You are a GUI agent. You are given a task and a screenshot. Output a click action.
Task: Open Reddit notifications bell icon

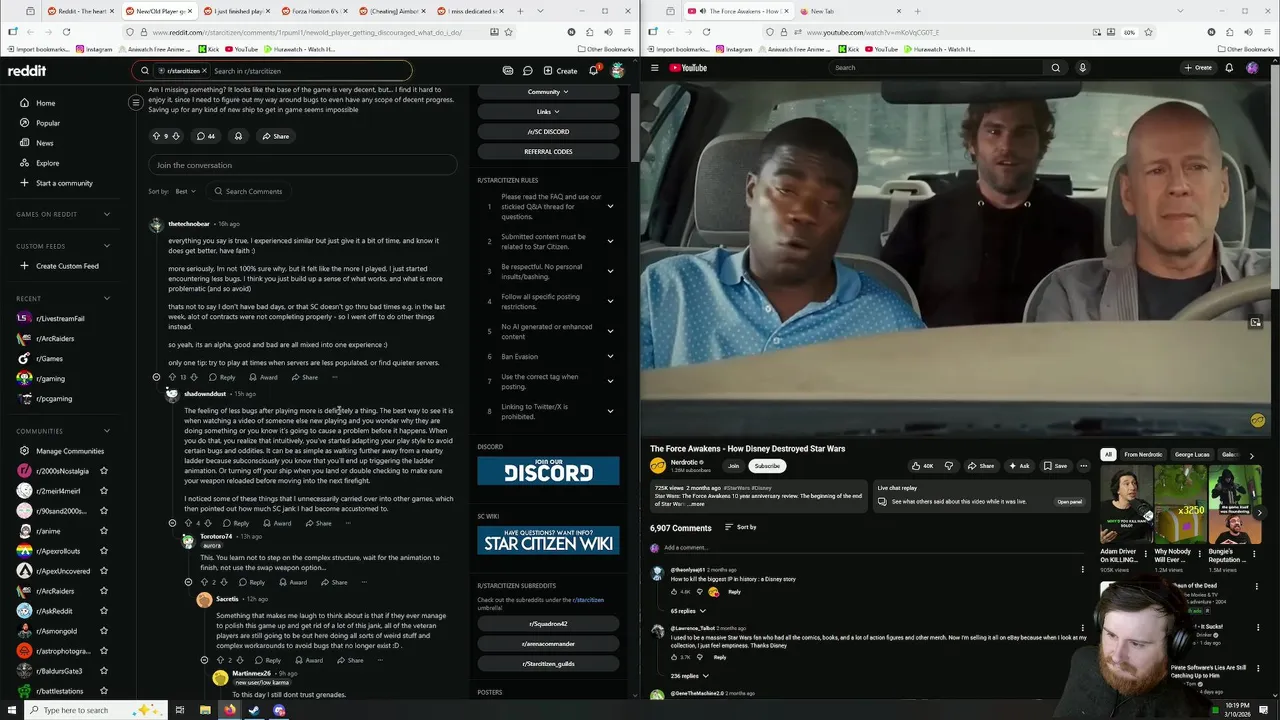click(x=593, y=70)
